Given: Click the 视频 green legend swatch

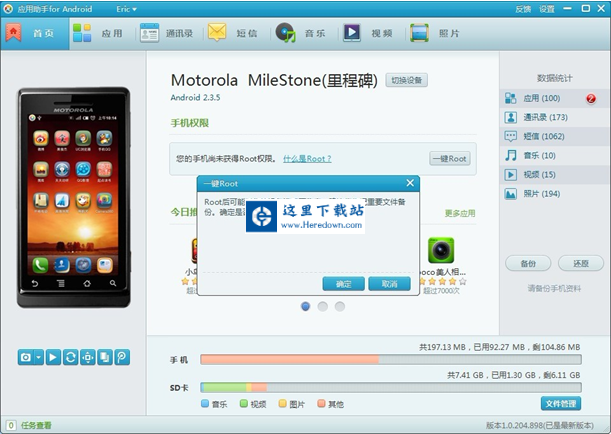Looking at the screenshot, I should pos(244,404).
